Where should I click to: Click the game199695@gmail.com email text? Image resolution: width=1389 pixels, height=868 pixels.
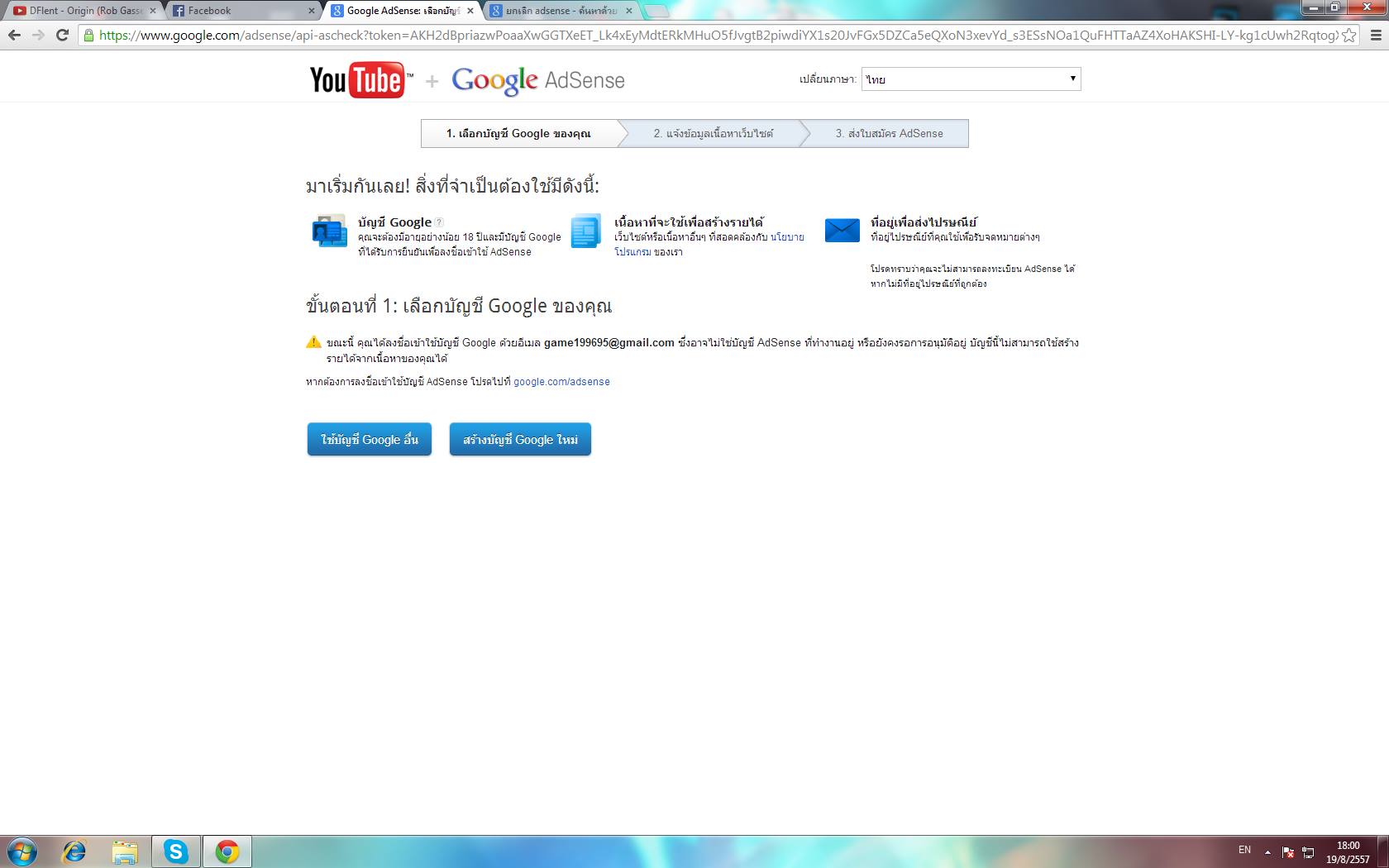click(609, 342)
